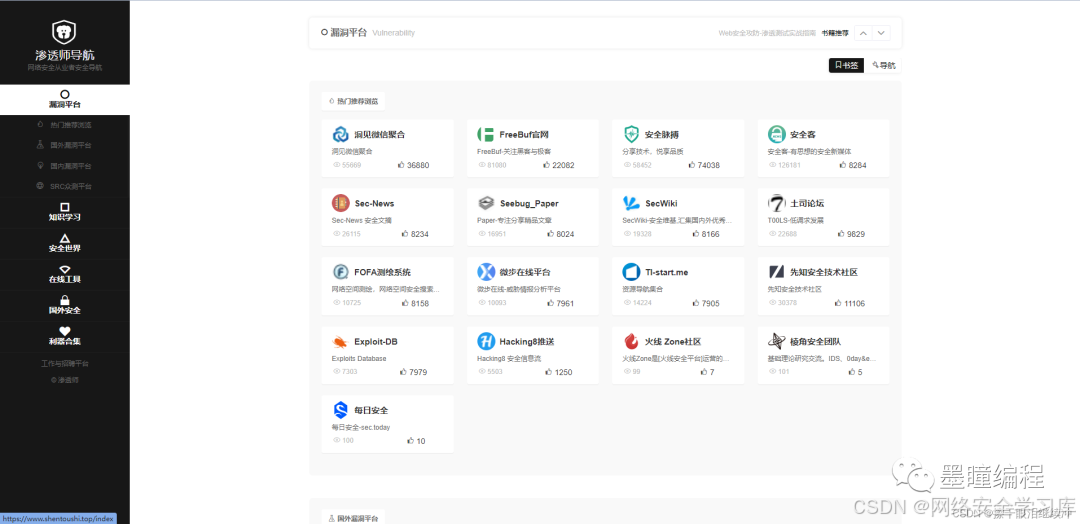
Task: Open 在线工具 sidebar section
Action: tap(65, 275)
